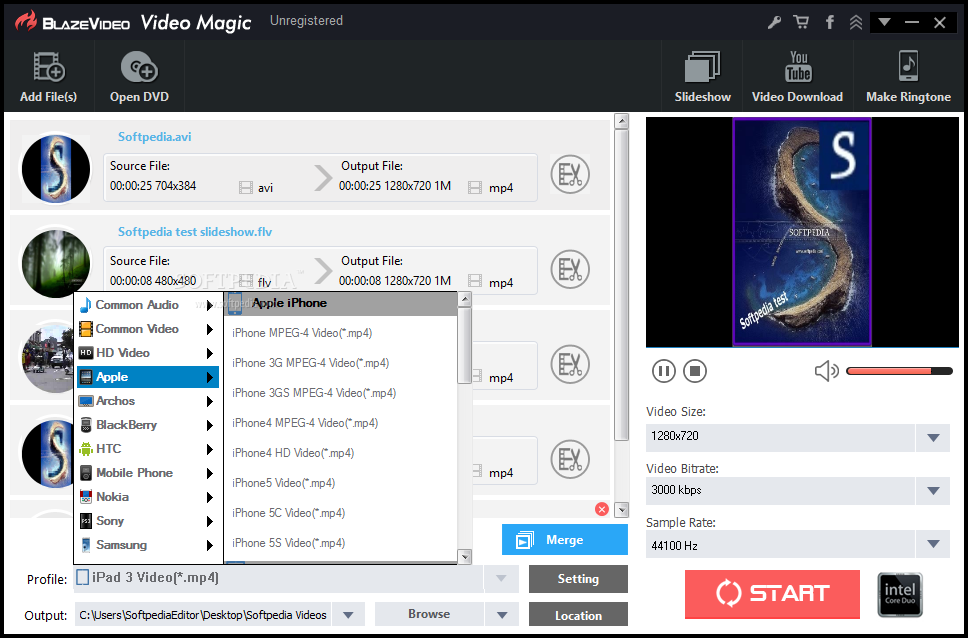Open the Common Video category
The height and width of the screenshot is (638, 968).
point(147,329)
